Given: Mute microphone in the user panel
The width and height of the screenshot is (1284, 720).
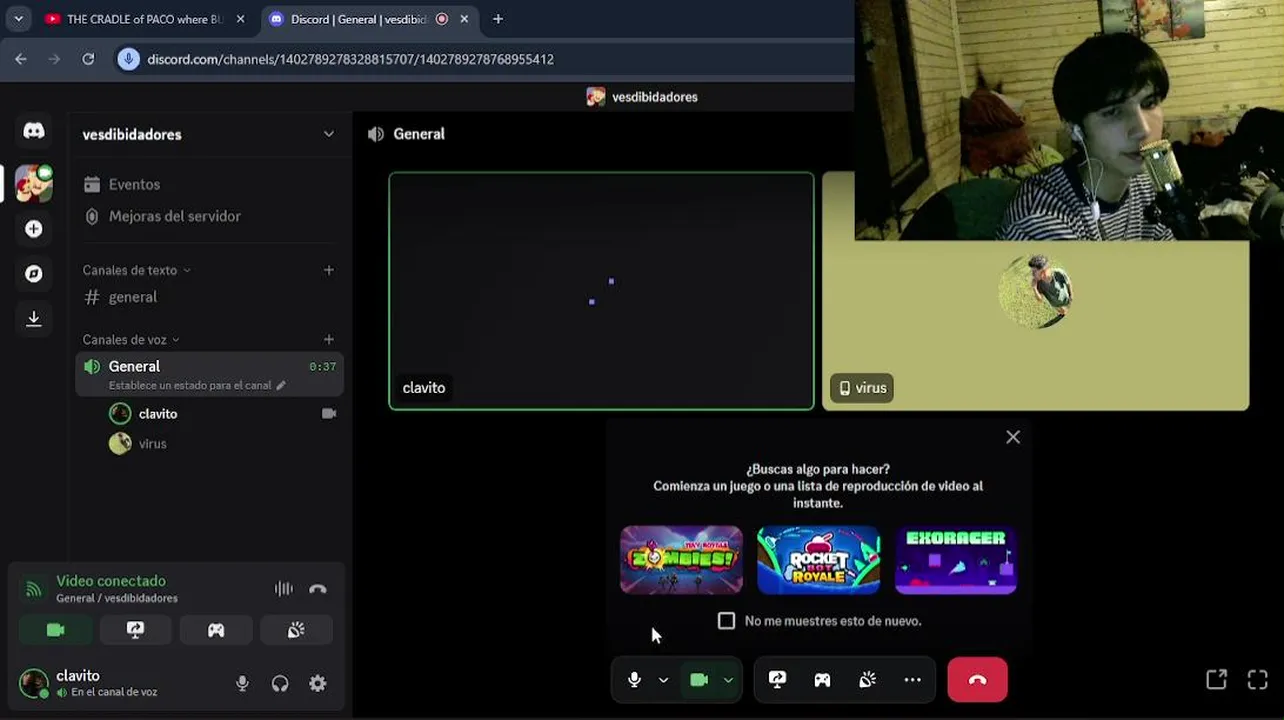Looking at the screenshot, I should tap(242, 684).
